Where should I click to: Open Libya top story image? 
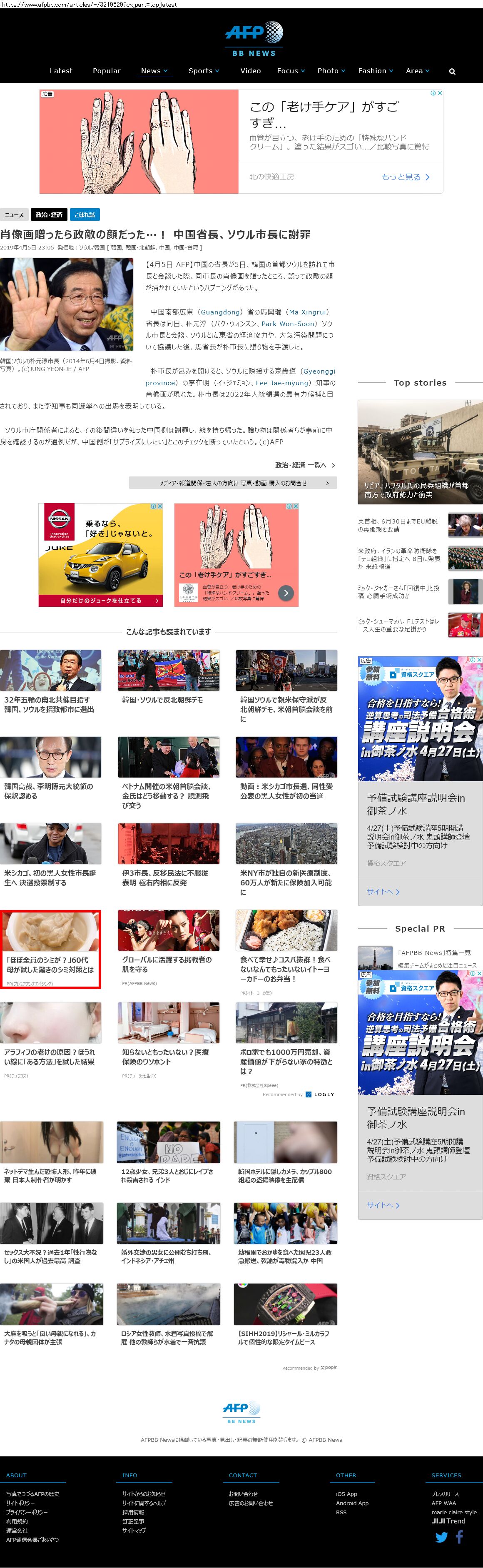coord(420,451)
